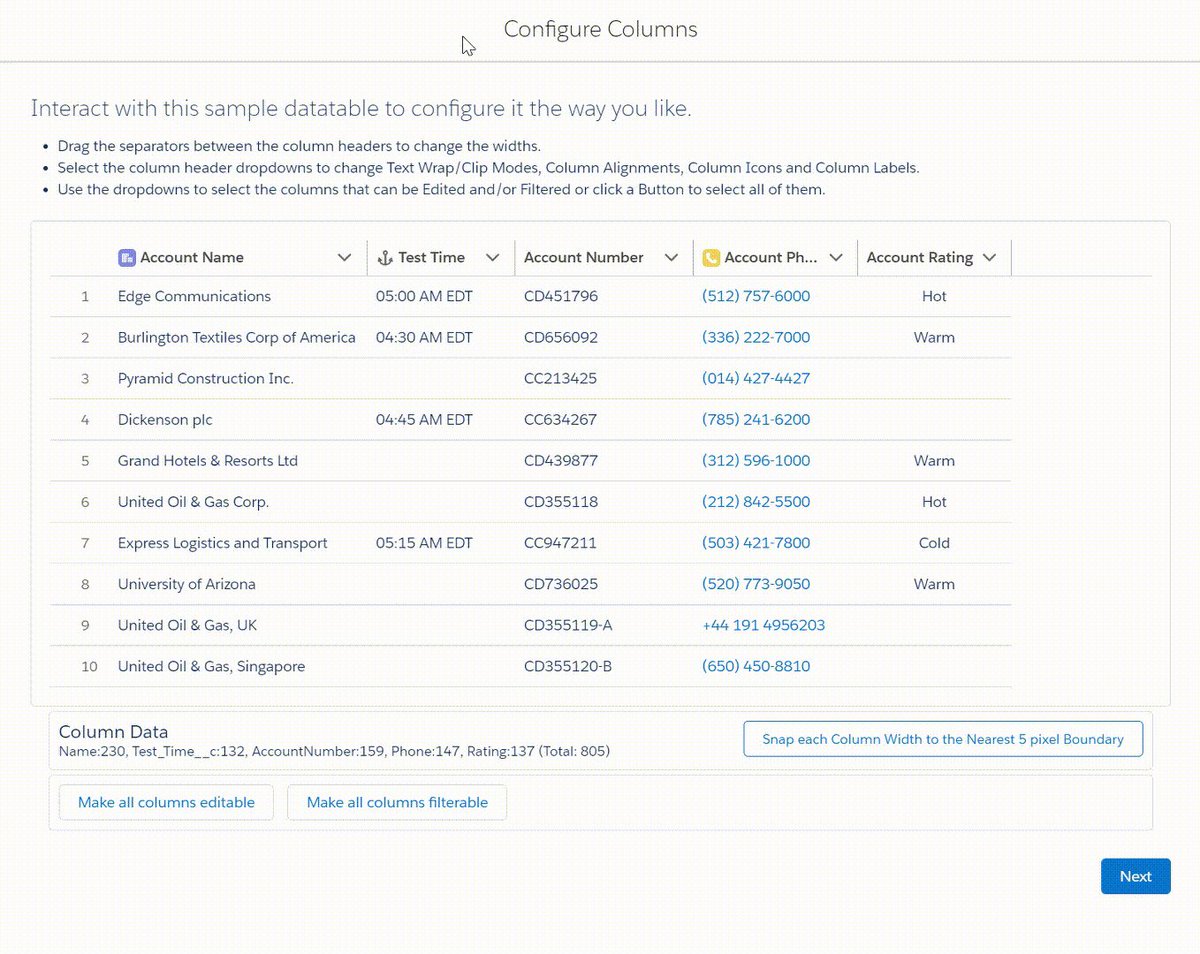Open phone link (650) 450-8810
The width and height of the screenshot is (1200, 954).
tap(756, 666)
